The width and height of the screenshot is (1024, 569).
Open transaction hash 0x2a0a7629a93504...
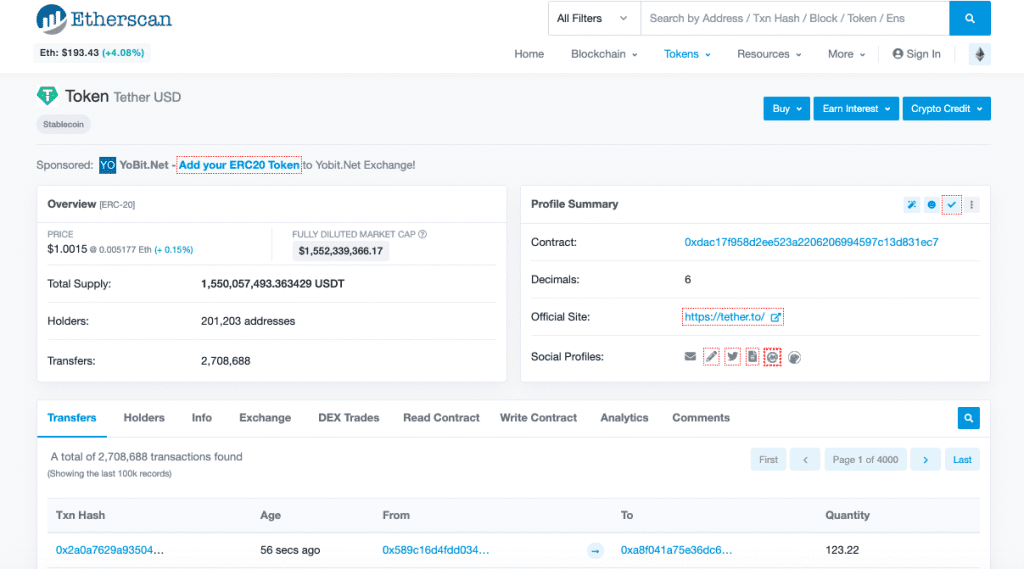110,550
